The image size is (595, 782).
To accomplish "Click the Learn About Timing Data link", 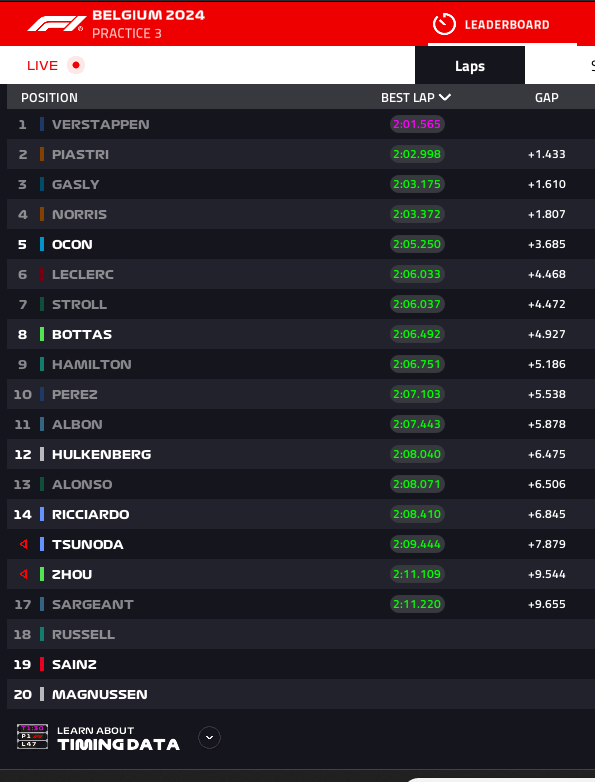I will coord(119,738).
